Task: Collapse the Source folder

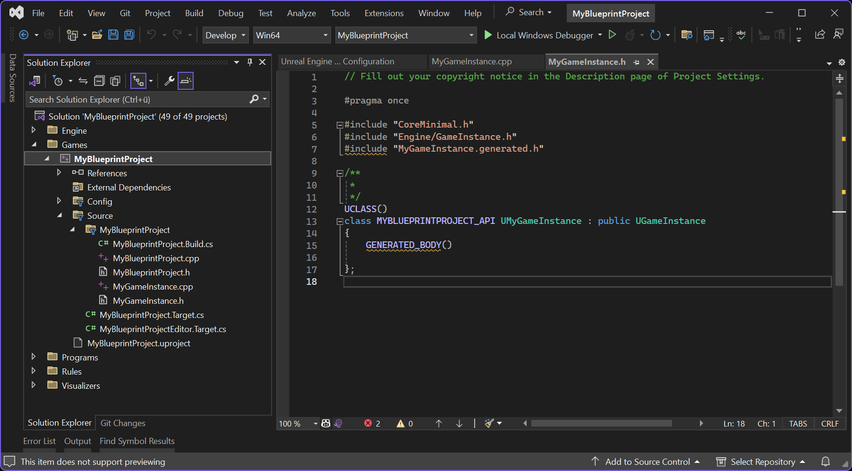Action: (x=60, y=216)
